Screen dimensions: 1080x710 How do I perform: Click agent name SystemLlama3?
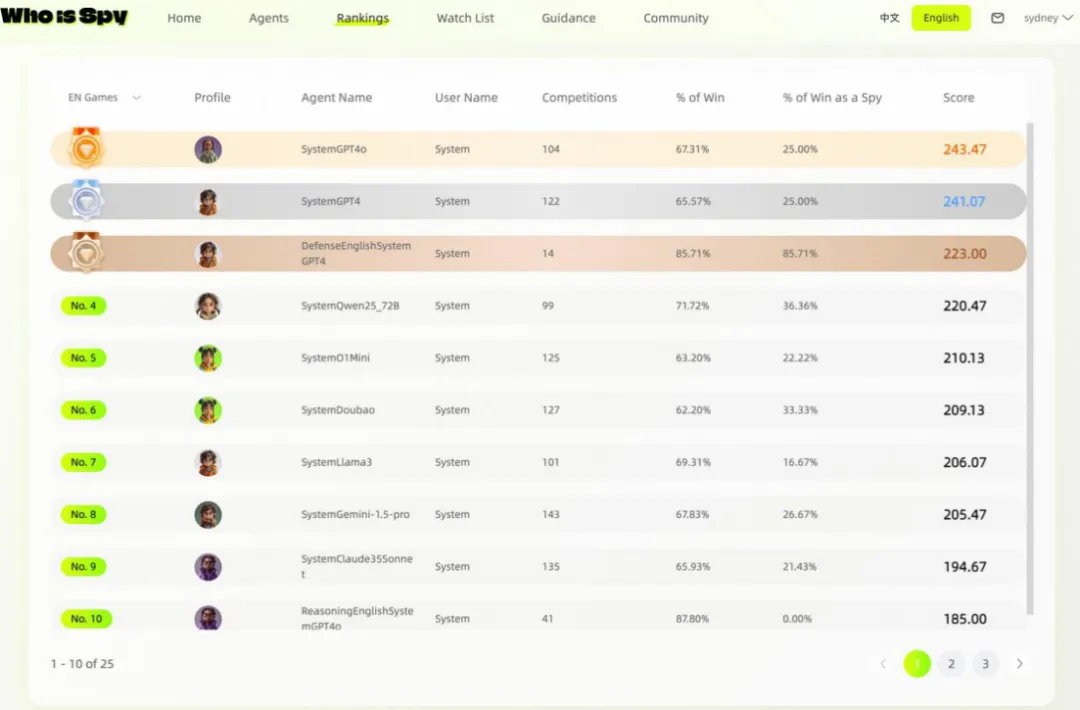tap(336, 463)
